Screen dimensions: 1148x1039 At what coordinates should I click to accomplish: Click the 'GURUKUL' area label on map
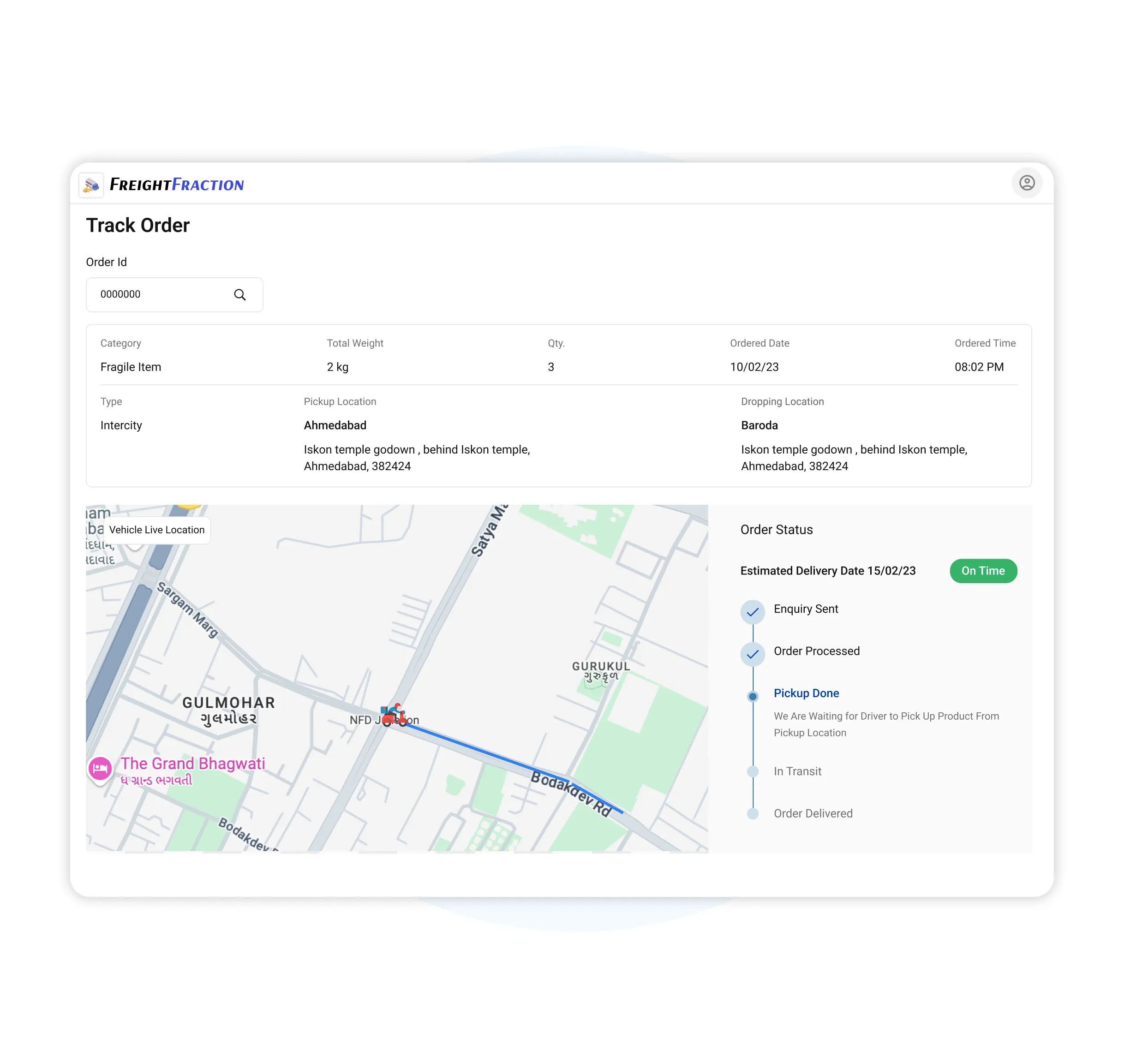pos(601,666)
